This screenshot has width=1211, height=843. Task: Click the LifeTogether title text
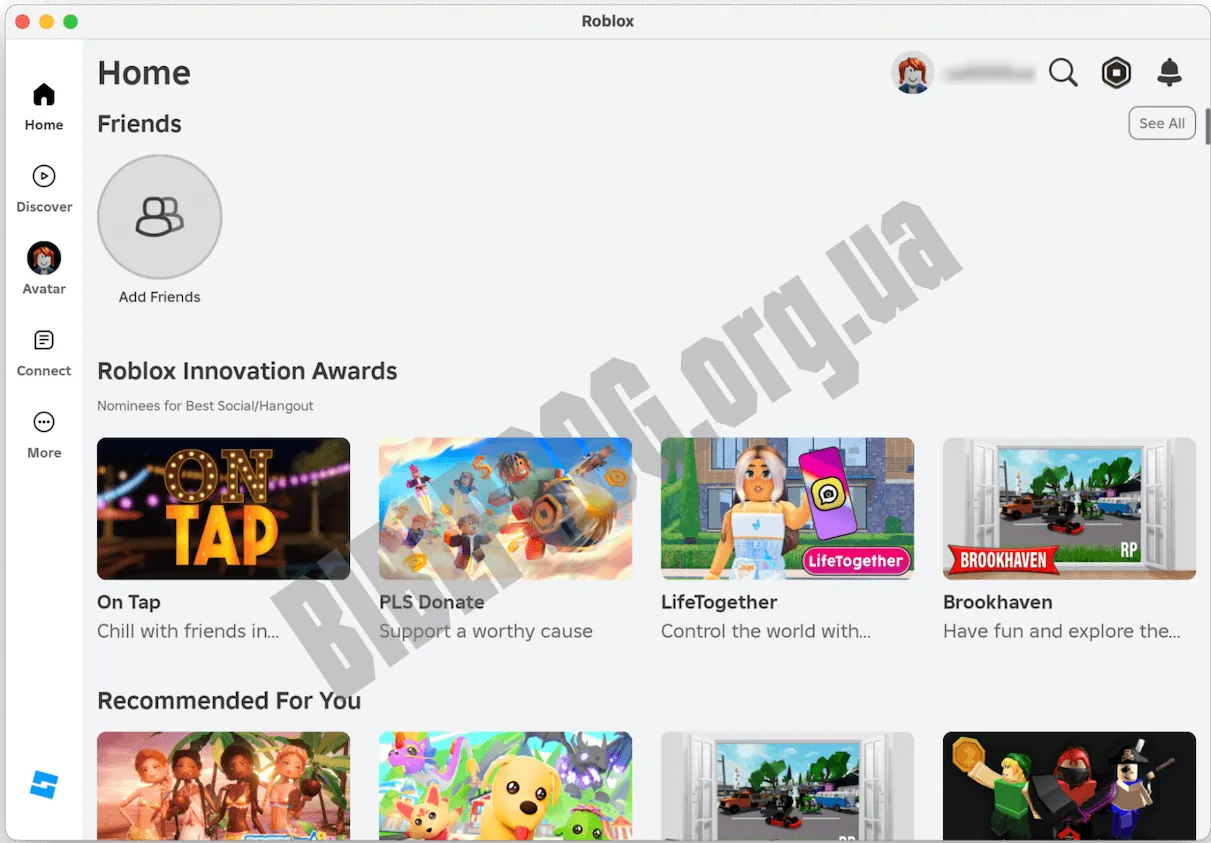(719, 602)
